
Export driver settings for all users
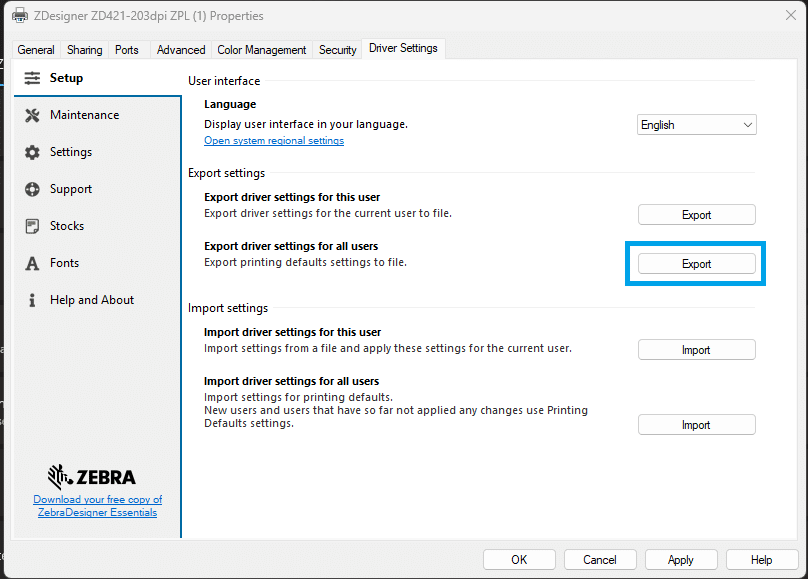tap(697, 264)
